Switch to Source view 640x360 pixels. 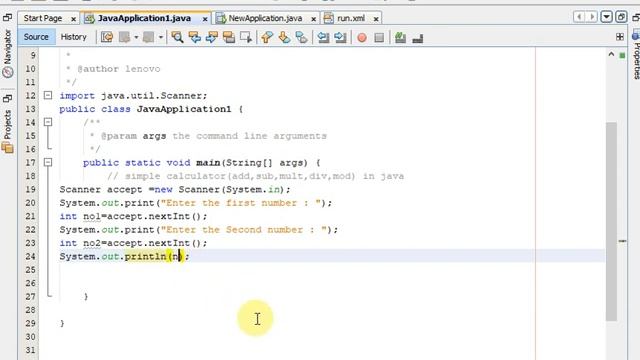[x=36, y=37]
